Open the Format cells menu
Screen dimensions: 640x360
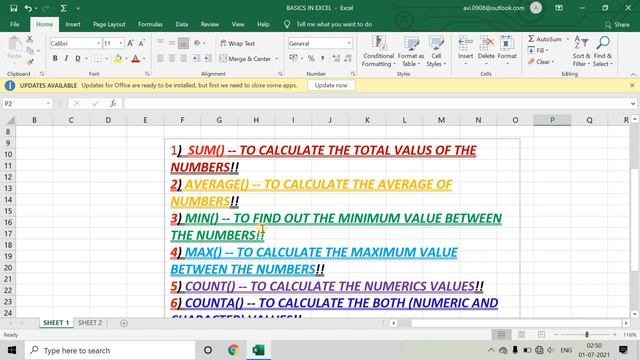(507, 51)
